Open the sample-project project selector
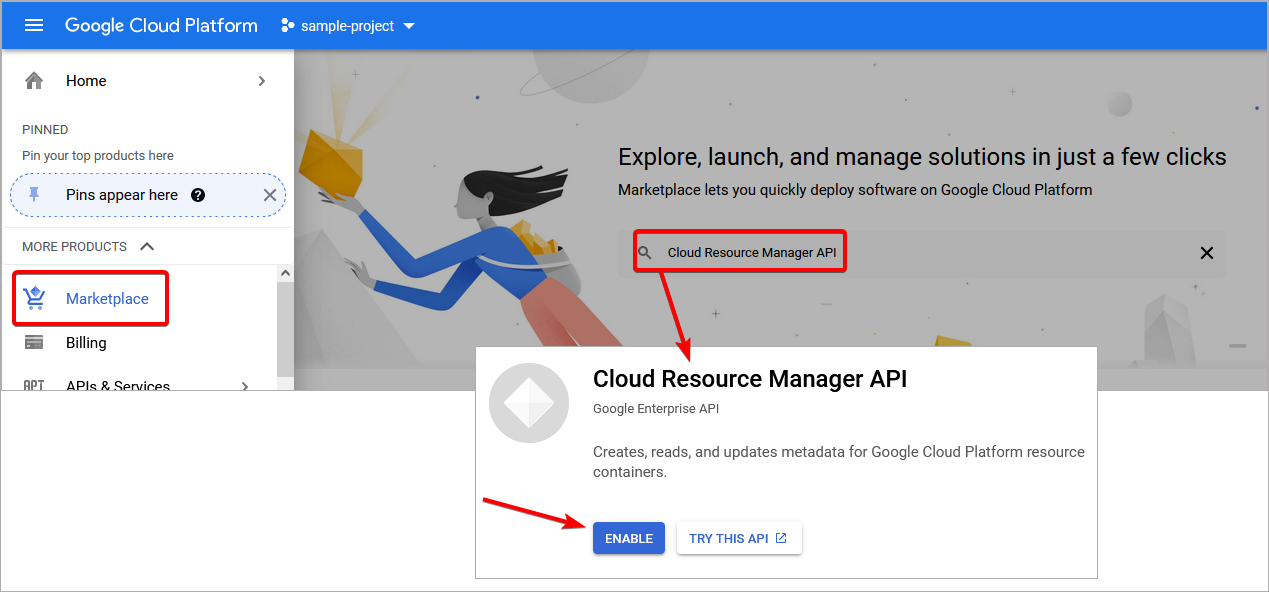Image resolution: width=1269 pixels, height=592 pixels. click(347, 25)
